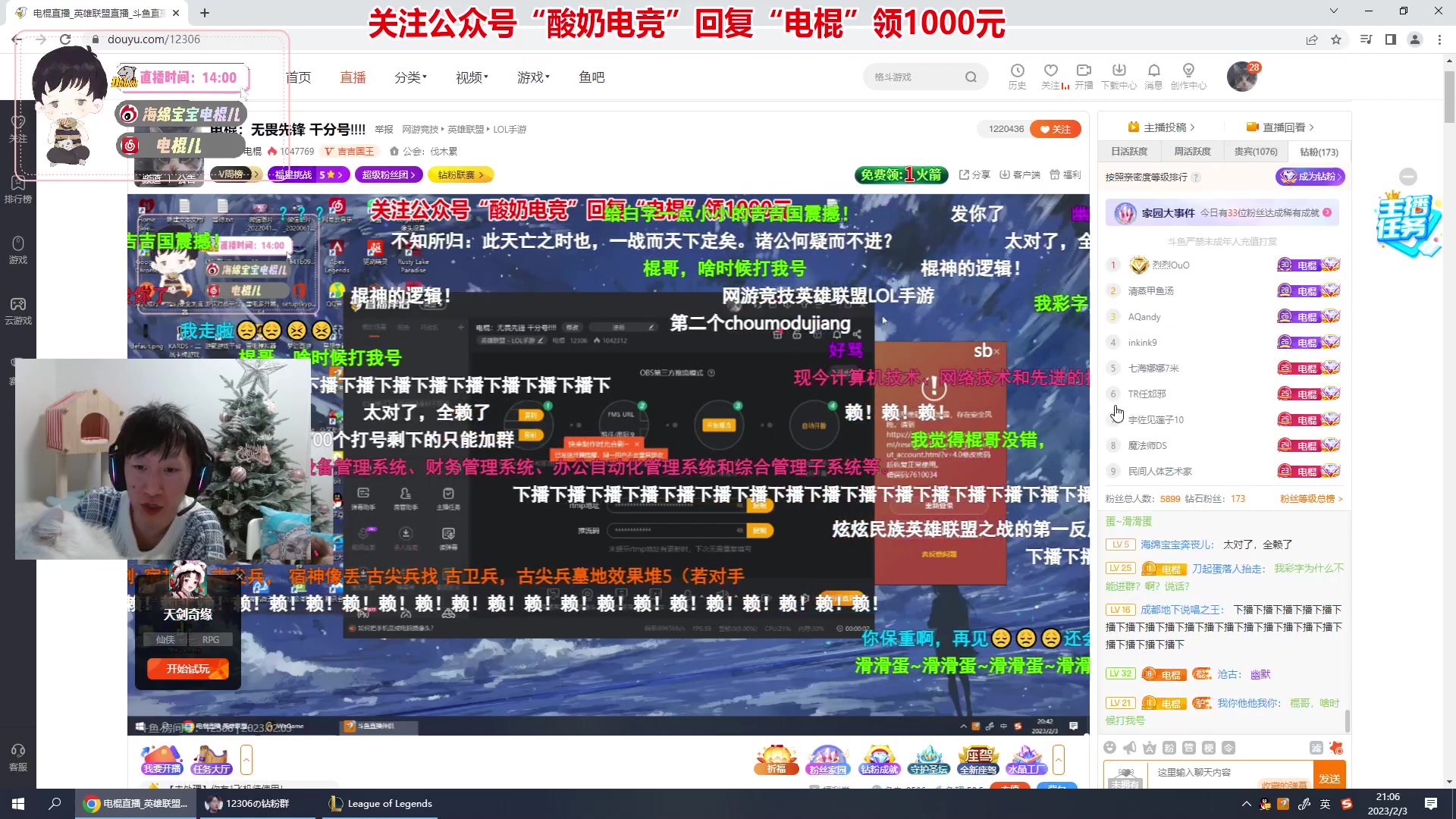
Task: Click the 开播 camera icon
Action: [1084, 77]
